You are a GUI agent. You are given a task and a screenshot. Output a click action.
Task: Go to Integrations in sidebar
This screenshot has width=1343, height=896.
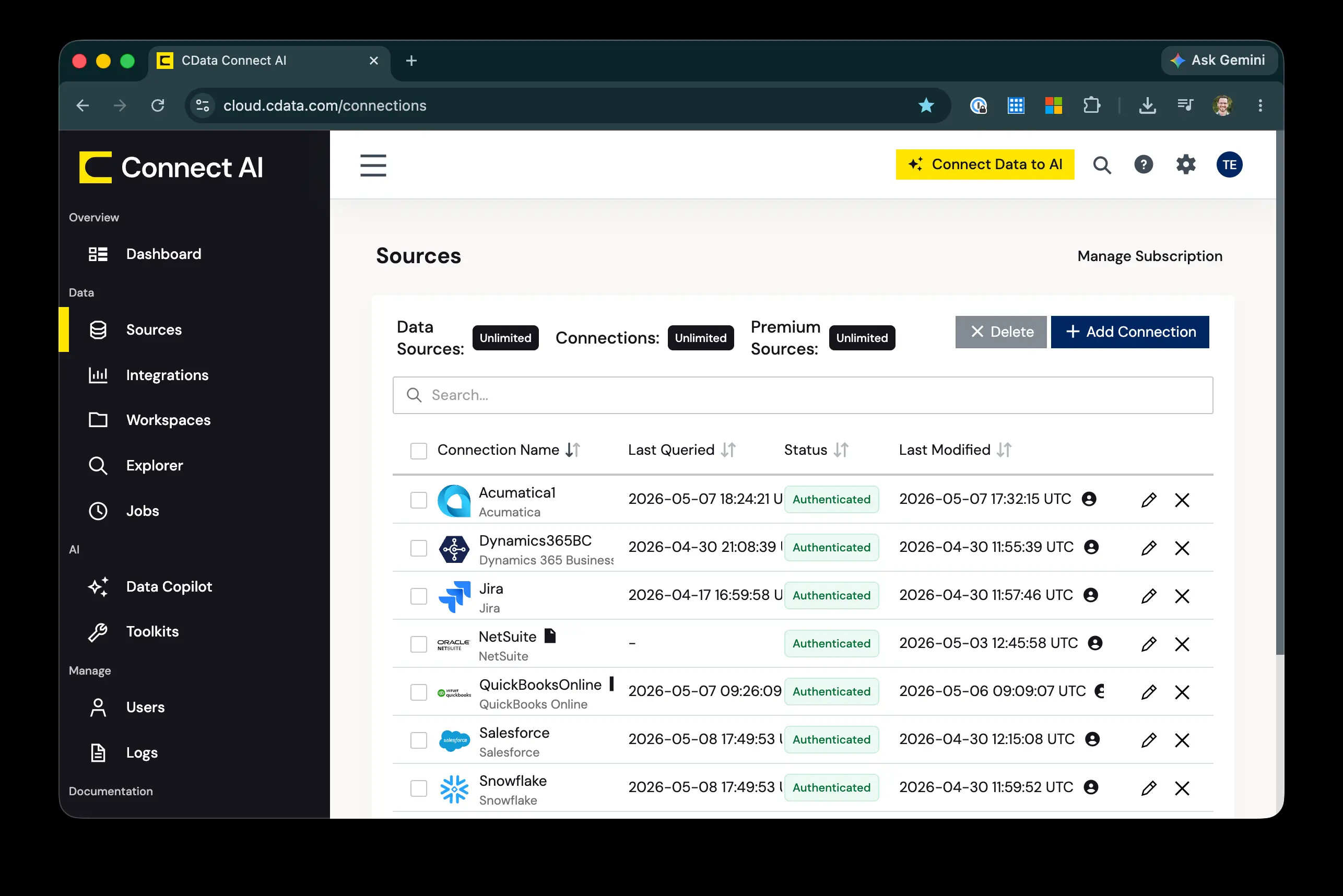pos(167,375)
